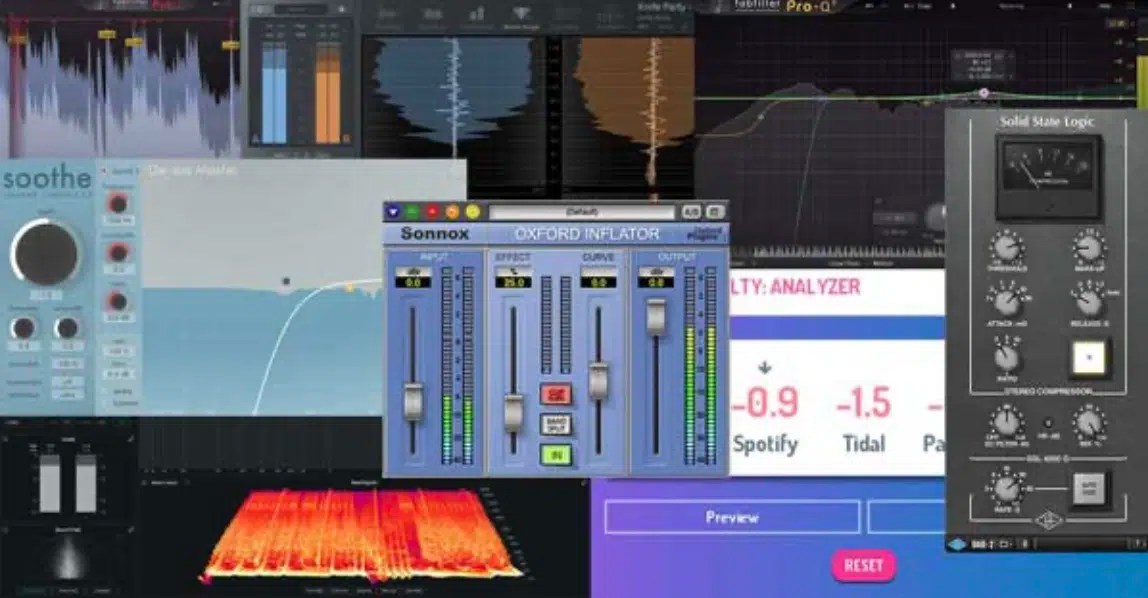Click the top red-ringed knob in soothe
The width and height of the screenshot is (1148, 598).
117,203
